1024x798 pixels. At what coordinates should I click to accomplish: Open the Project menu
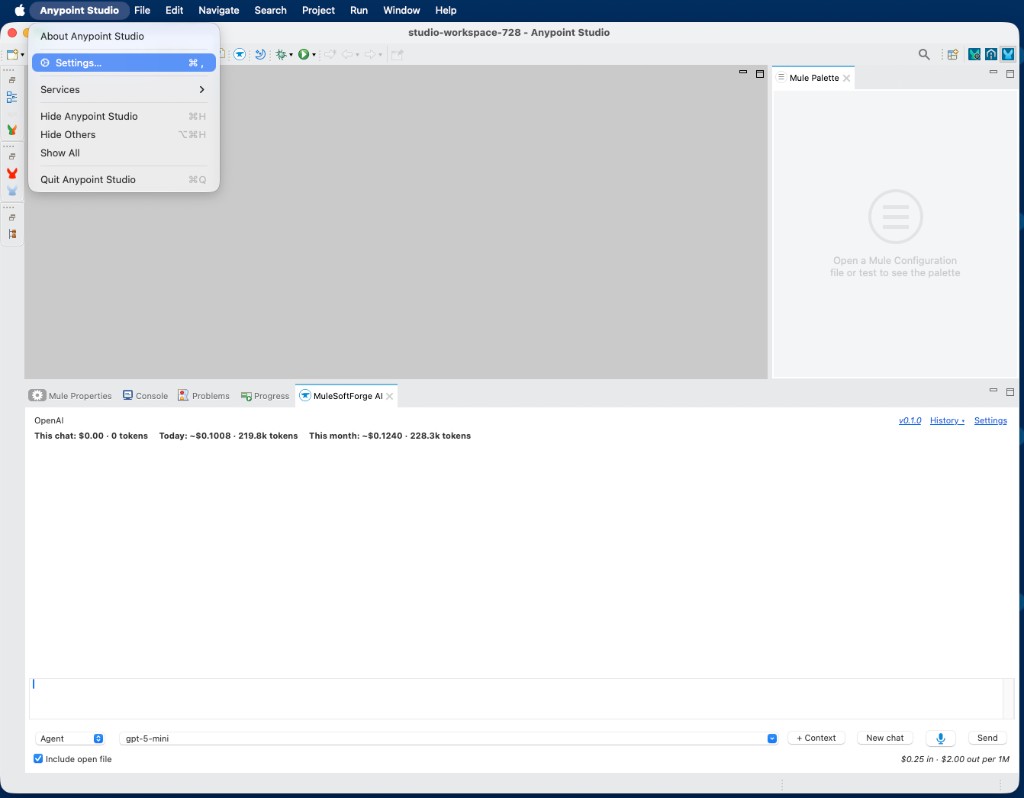[318, 10]
